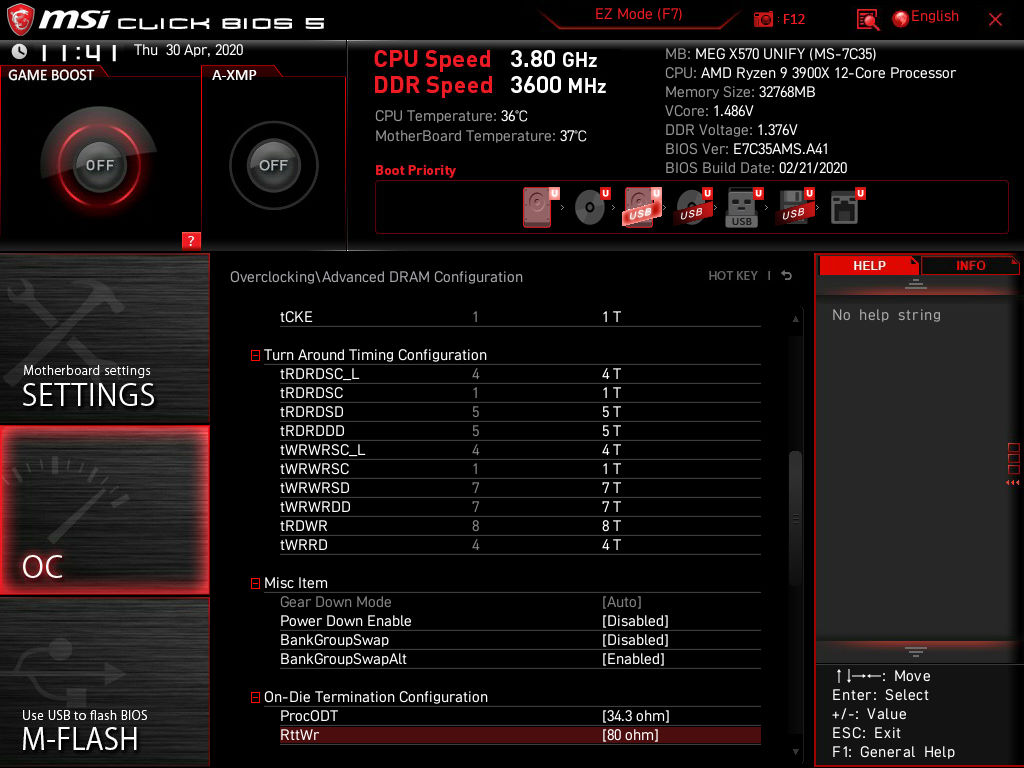Image resolution: width=1024 pixels, height=768 pixels.
Task: Click the back arrow next to HOT KEY
Action: coord(787,276)
